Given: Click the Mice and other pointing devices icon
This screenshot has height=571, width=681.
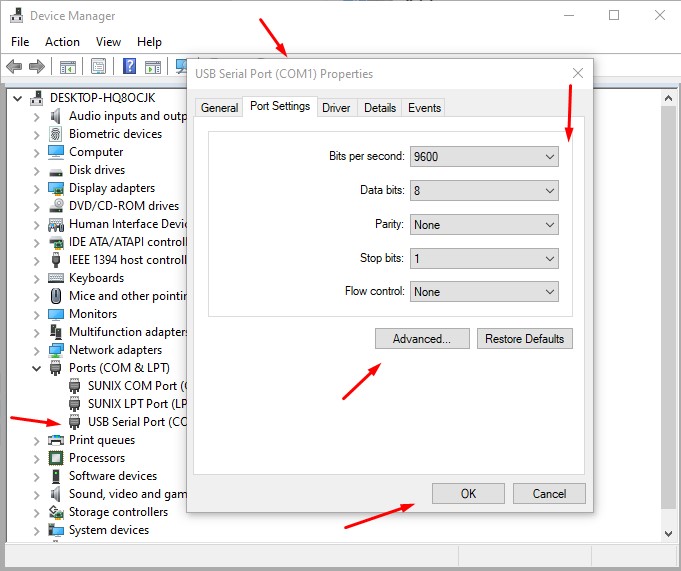Looking at the screenshot, I should 56,296.
